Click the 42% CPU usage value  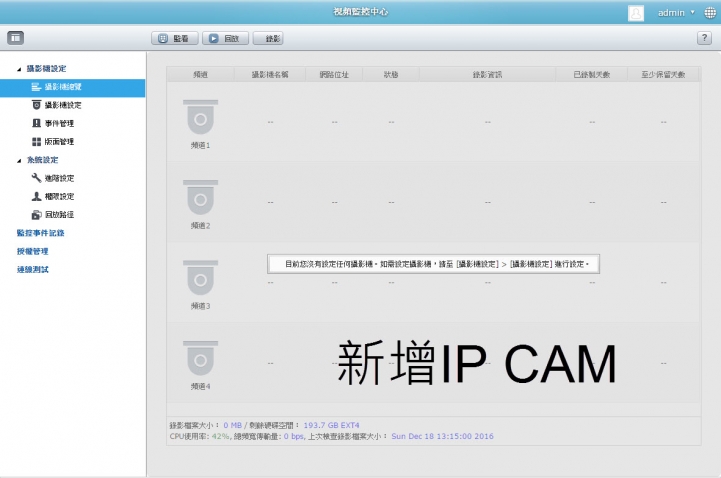pos(220,436)
